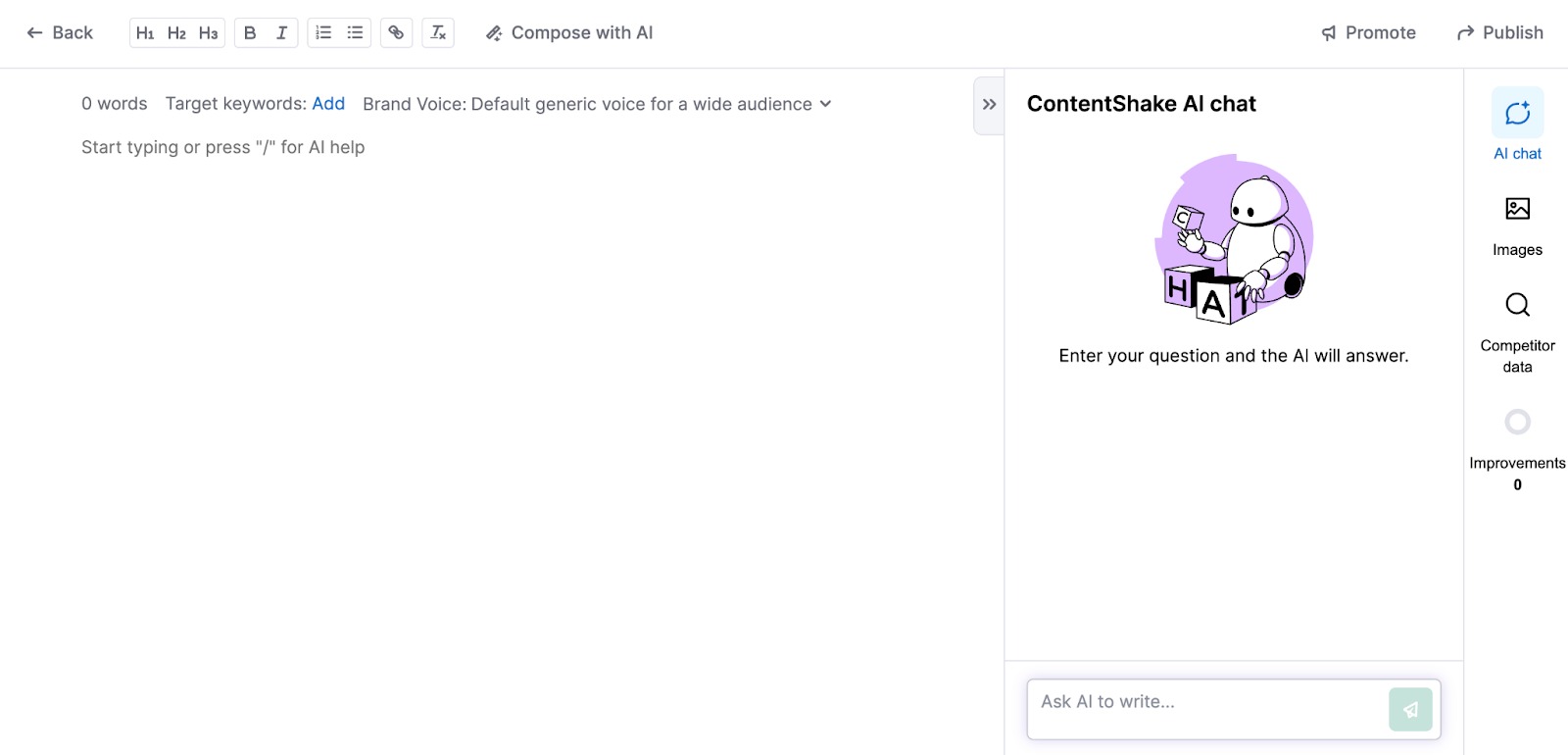Clear text formatting
This screenshot has height=755, width=1568.
(438, 33)
